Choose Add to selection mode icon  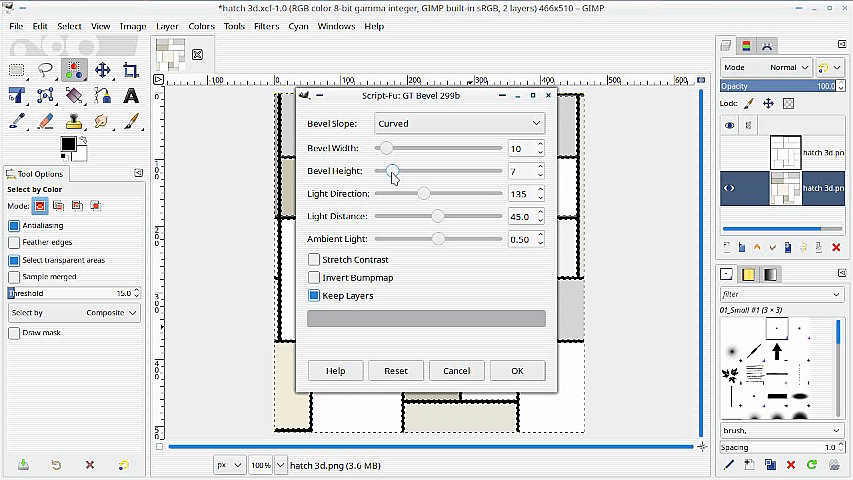click(x=58, y=206)
